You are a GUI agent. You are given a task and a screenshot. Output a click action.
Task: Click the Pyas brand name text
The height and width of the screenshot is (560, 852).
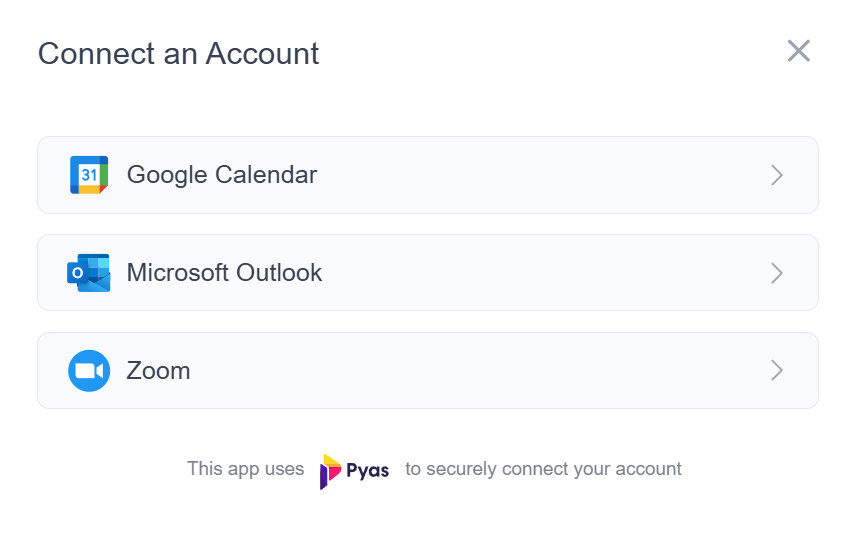368,470
